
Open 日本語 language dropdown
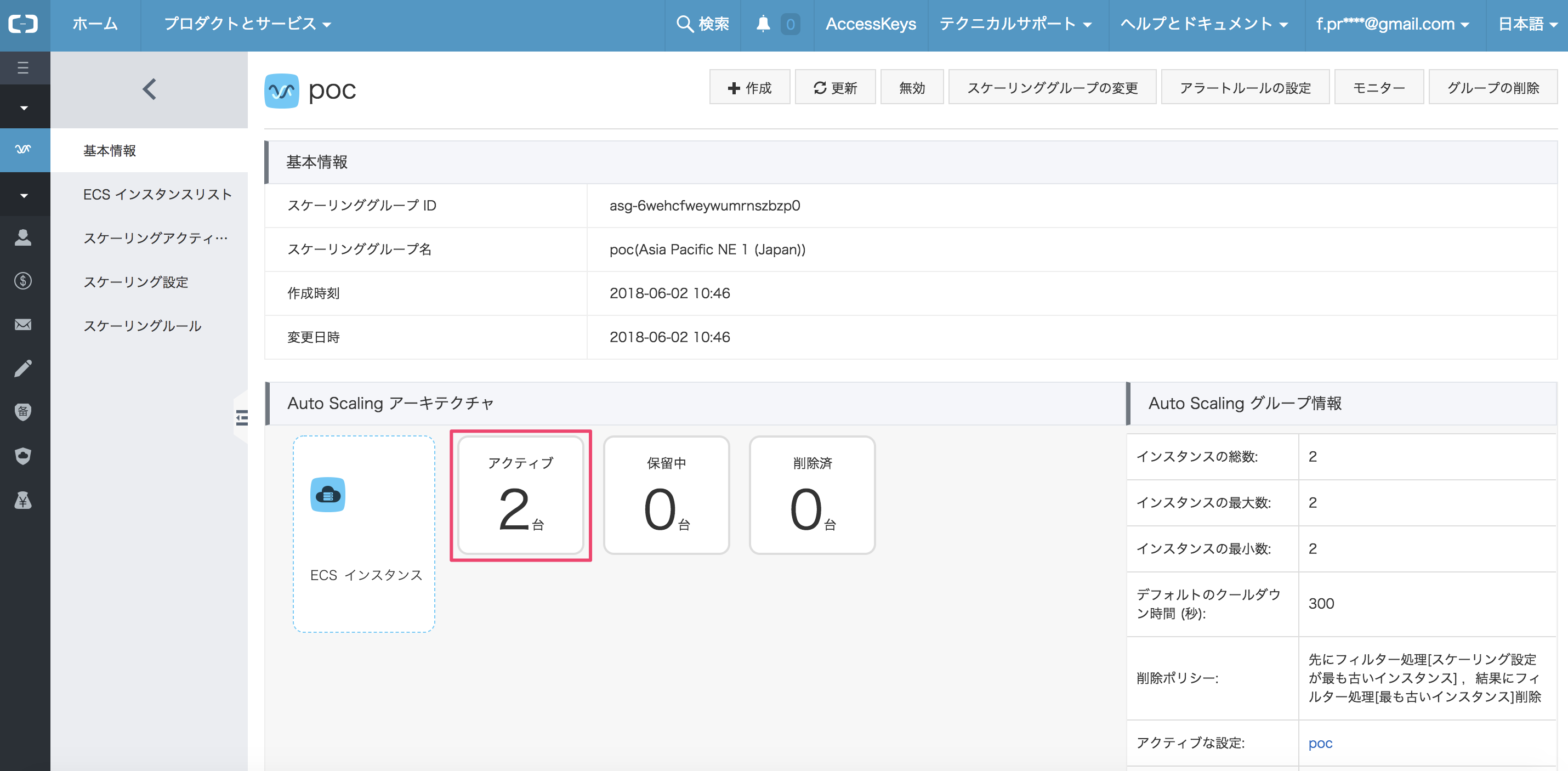click(x=1527, y=24)
